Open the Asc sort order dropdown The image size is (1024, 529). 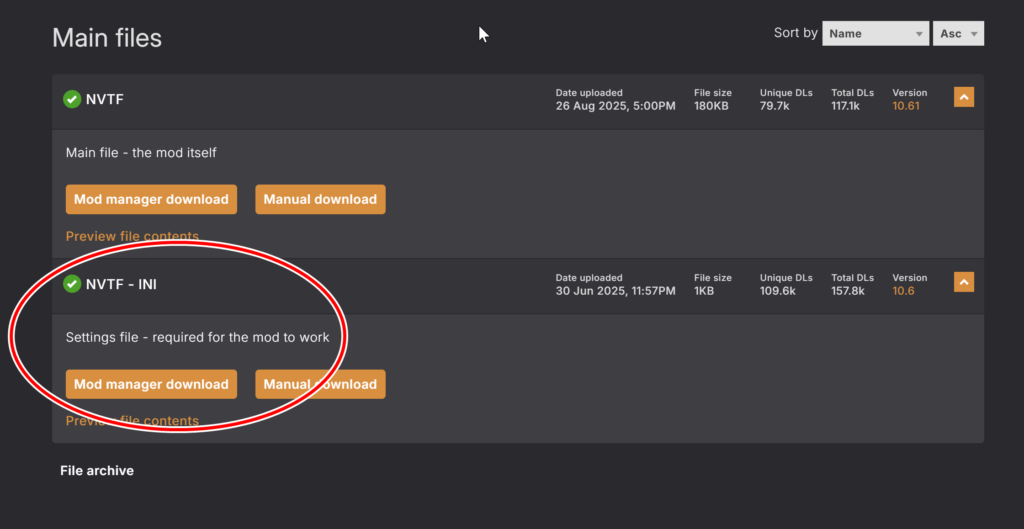[959, 33]
